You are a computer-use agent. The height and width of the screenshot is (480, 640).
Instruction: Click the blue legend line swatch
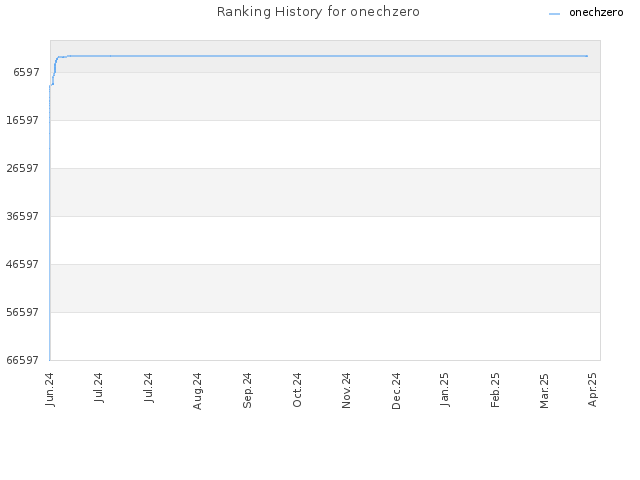(554, 14)
